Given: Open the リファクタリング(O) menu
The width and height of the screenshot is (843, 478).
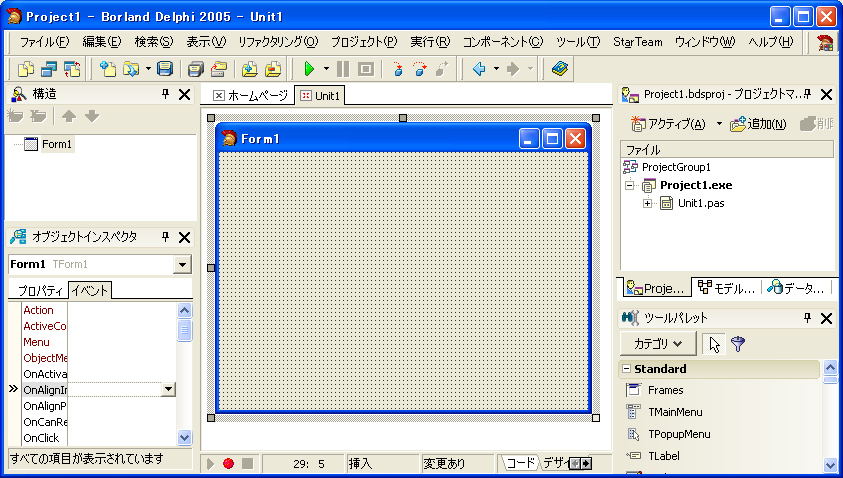Looking at the screenshot, I should pos(278,41).
